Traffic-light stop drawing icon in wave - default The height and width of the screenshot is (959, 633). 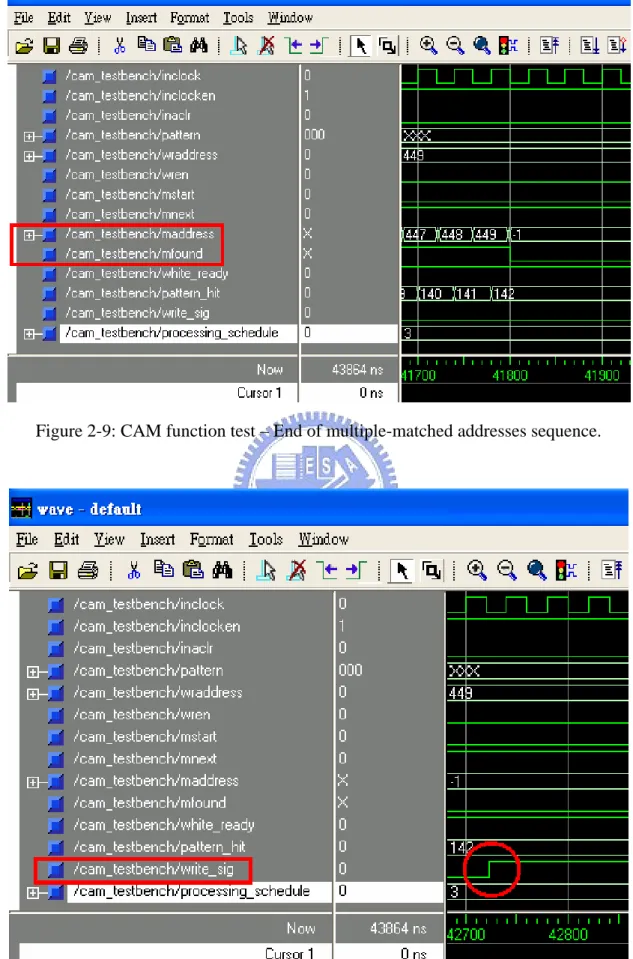[567, 571]
